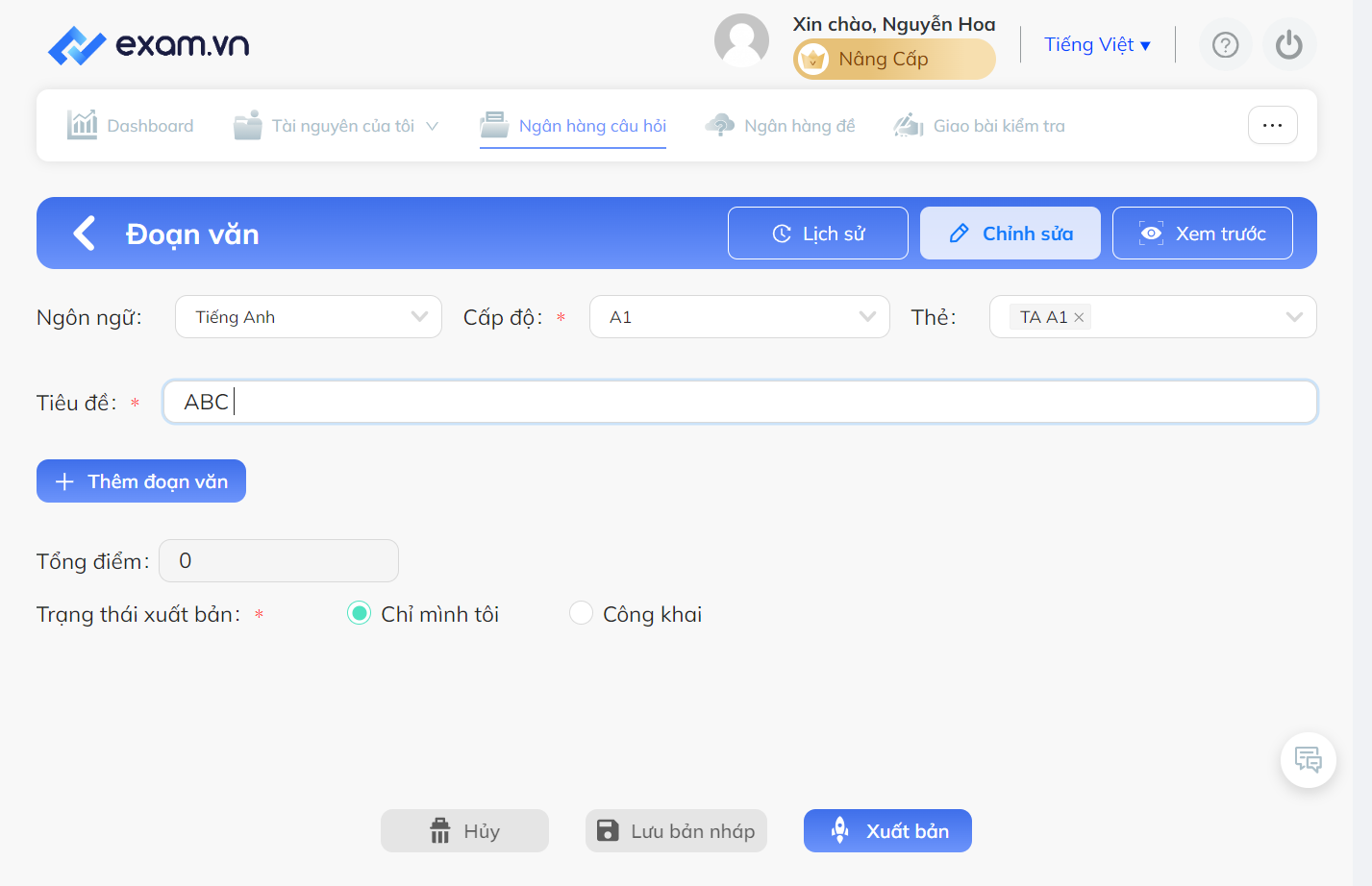Open the Giao bài kiểm tra tab
The height and width of the screenshot is (886, 1372).
979,126
